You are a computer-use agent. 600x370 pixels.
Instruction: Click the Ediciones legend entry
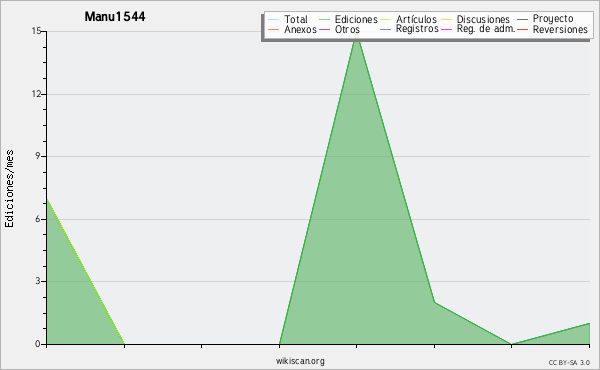348,19
